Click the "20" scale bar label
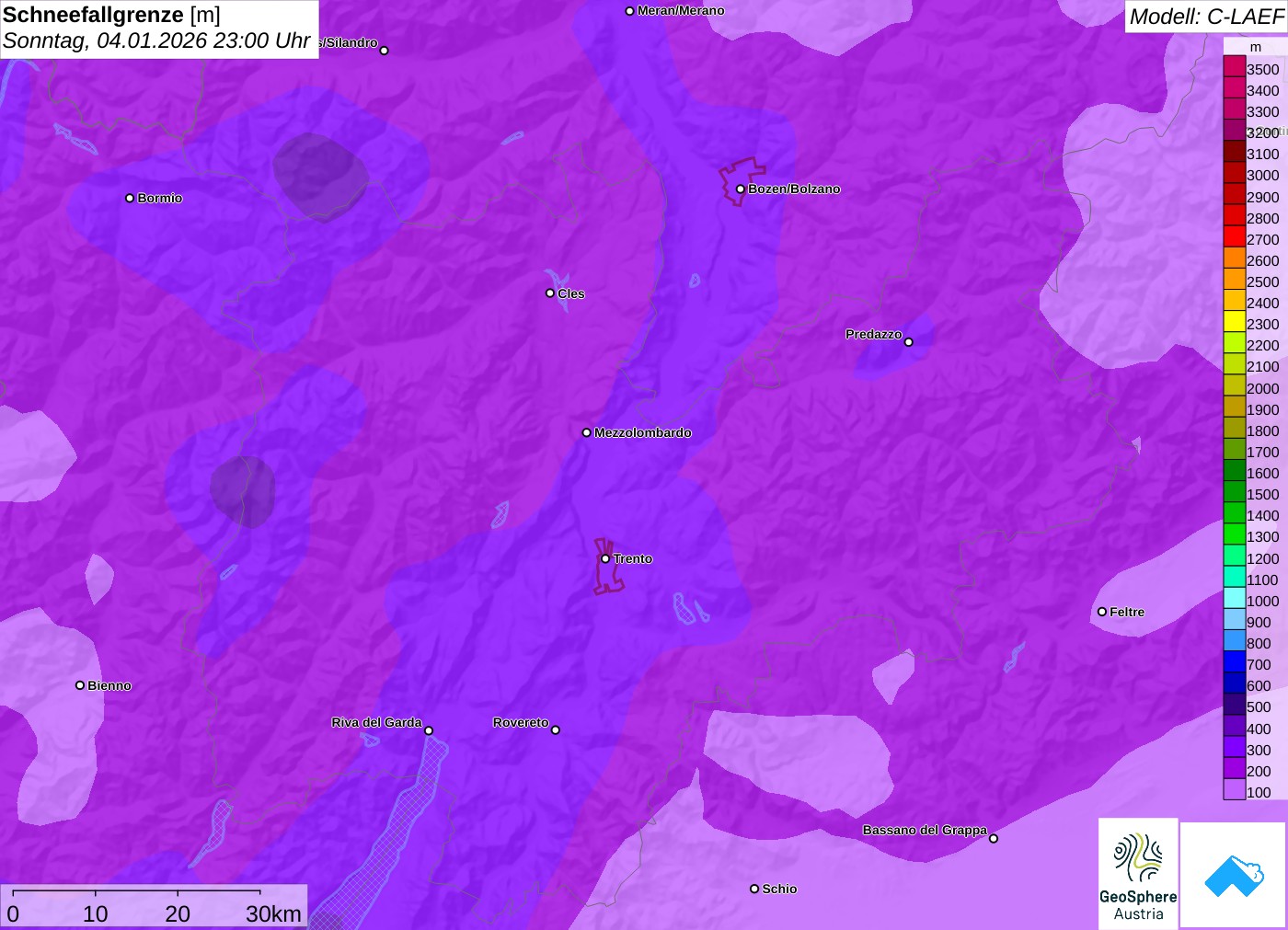The height and width of the screenshot is (930, 1288). pyautogui.click(x=178, y=913)
